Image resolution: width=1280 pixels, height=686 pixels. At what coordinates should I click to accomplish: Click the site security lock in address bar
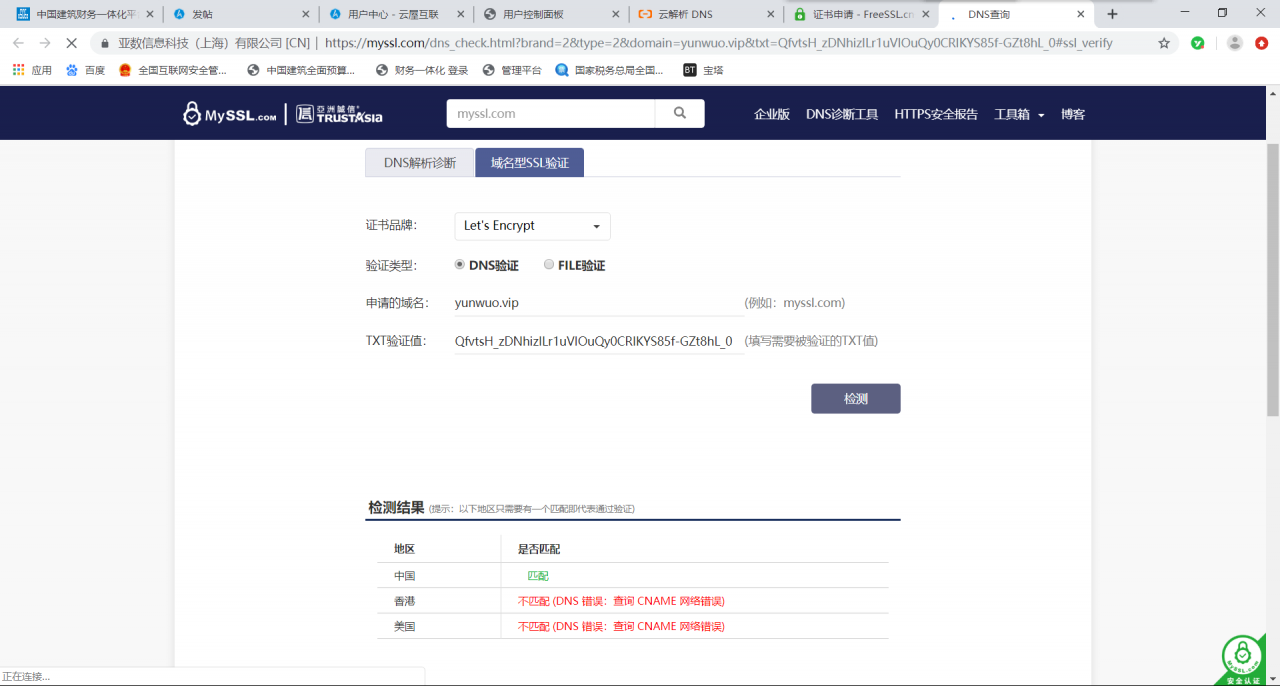coord(105,44)
